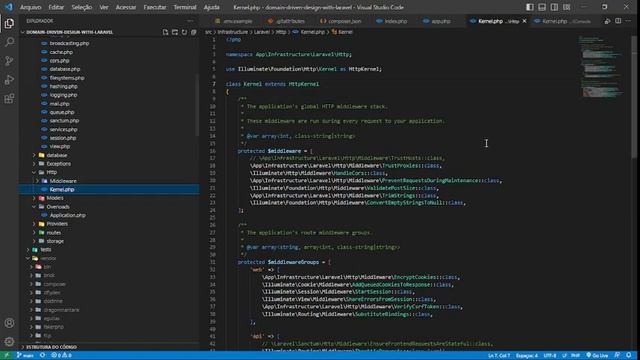Open the Explorer panel more actions ellipsis
640x360 pixels.
click(190, 21)
